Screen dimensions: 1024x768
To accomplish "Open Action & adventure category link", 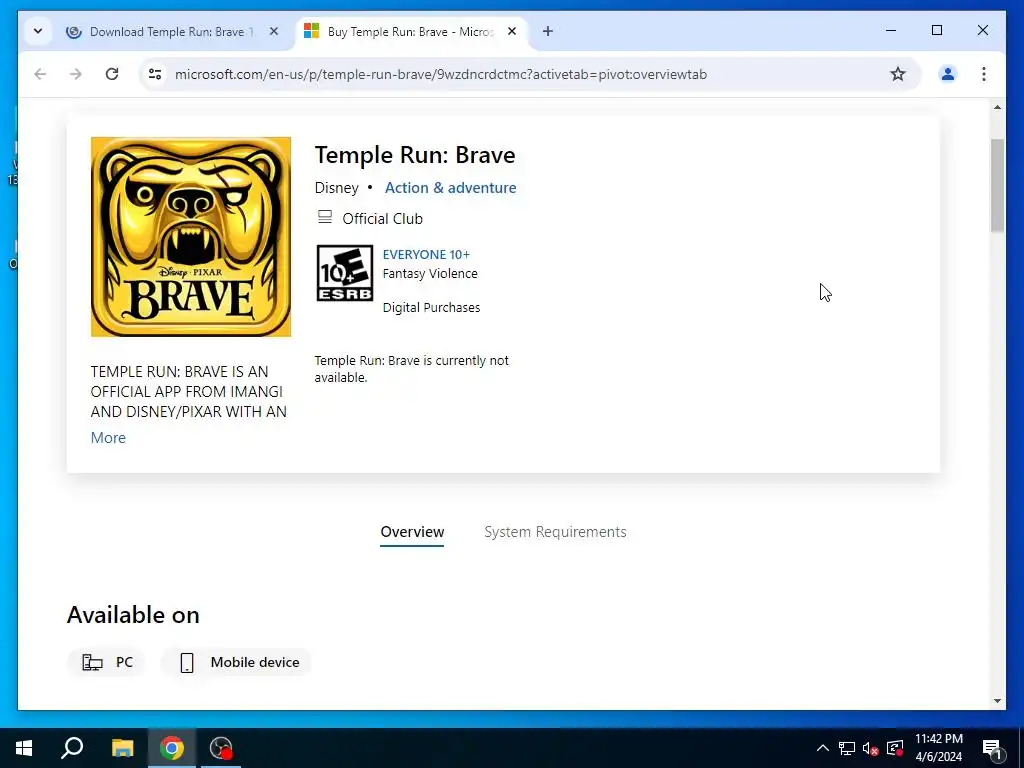I will point(451,187).
